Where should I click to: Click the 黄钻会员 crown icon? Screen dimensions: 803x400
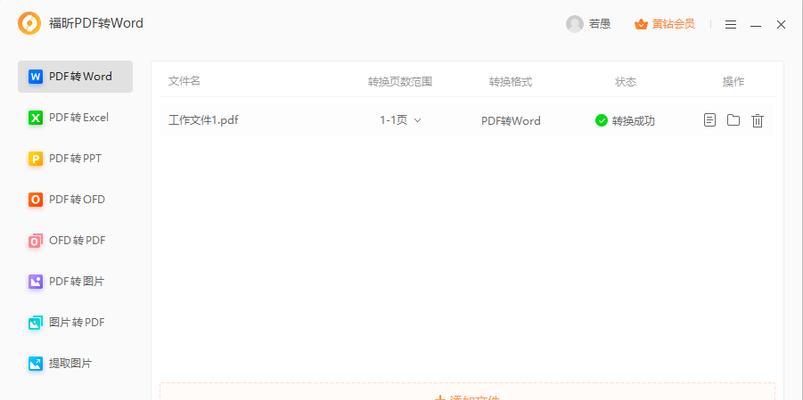[x=641, y=24]
